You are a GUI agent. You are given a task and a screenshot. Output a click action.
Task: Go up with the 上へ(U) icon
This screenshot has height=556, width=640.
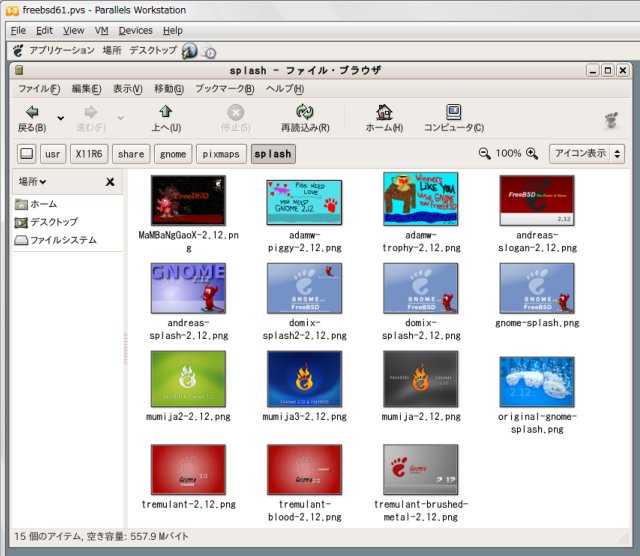coord(166,111)
